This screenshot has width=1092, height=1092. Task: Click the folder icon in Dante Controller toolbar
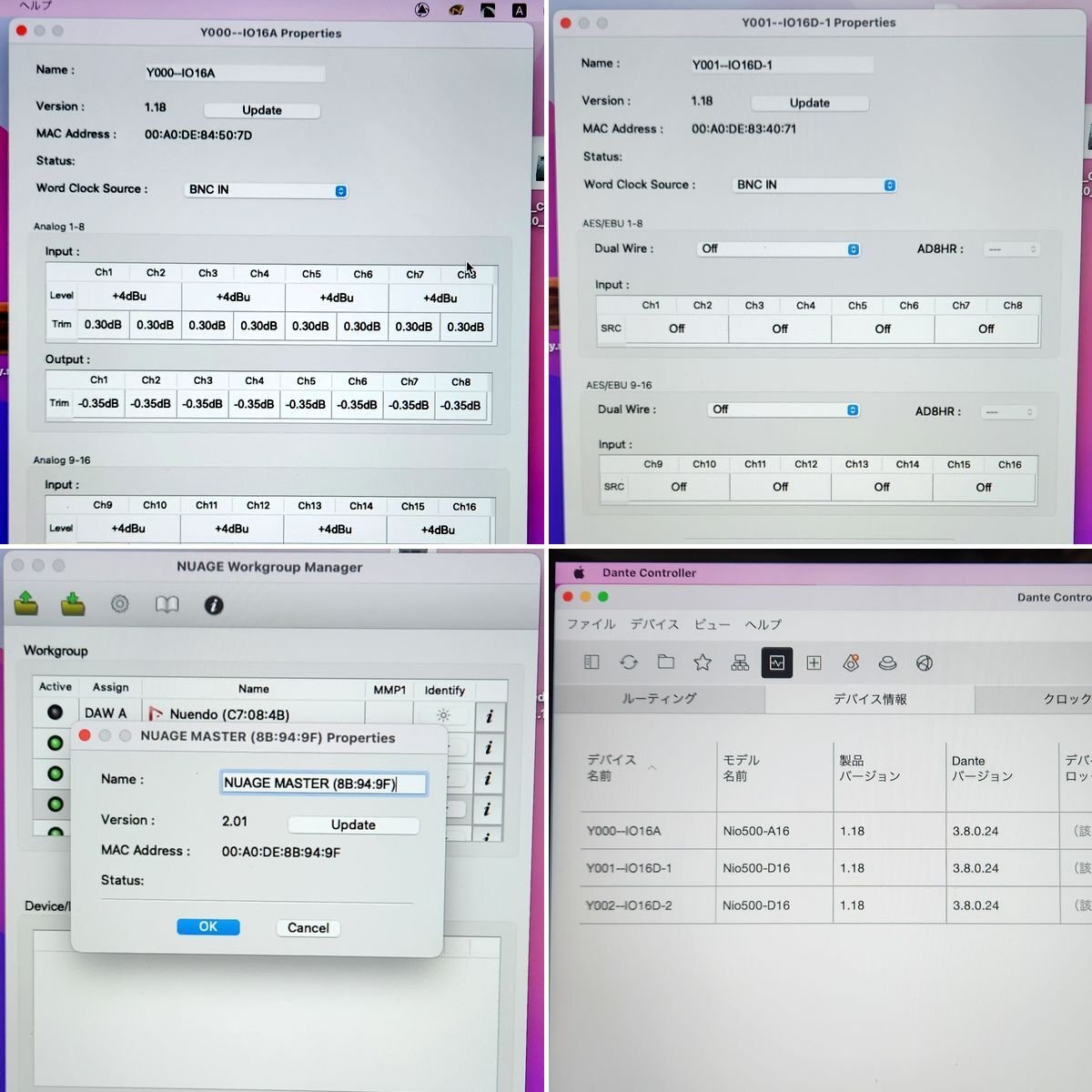666,662
